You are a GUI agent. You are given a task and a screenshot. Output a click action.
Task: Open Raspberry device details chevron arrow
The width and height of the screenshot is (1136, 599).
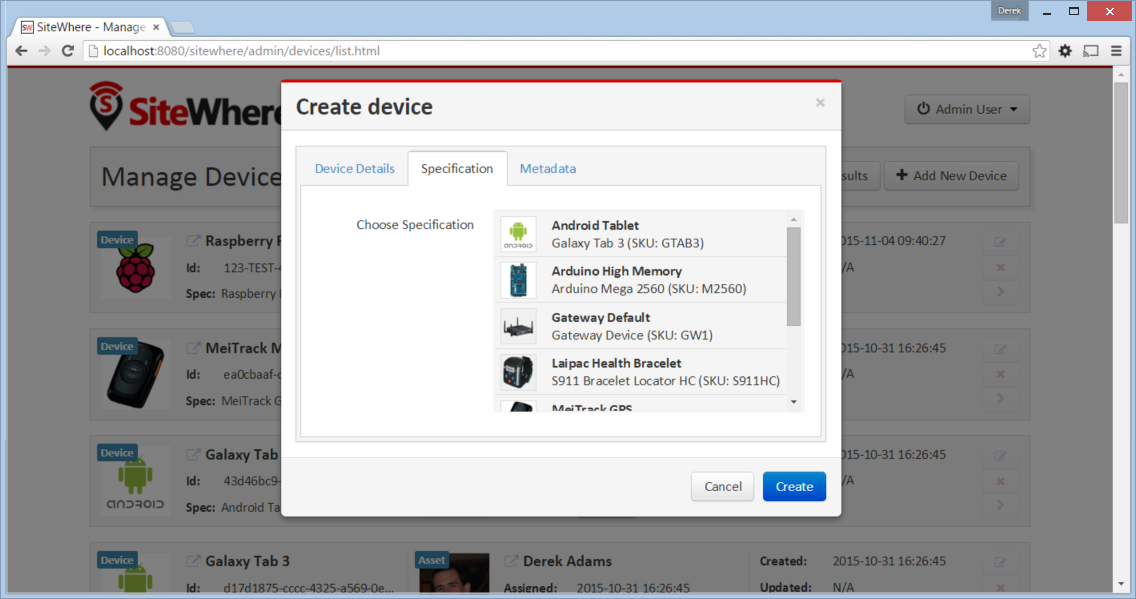1001,292
